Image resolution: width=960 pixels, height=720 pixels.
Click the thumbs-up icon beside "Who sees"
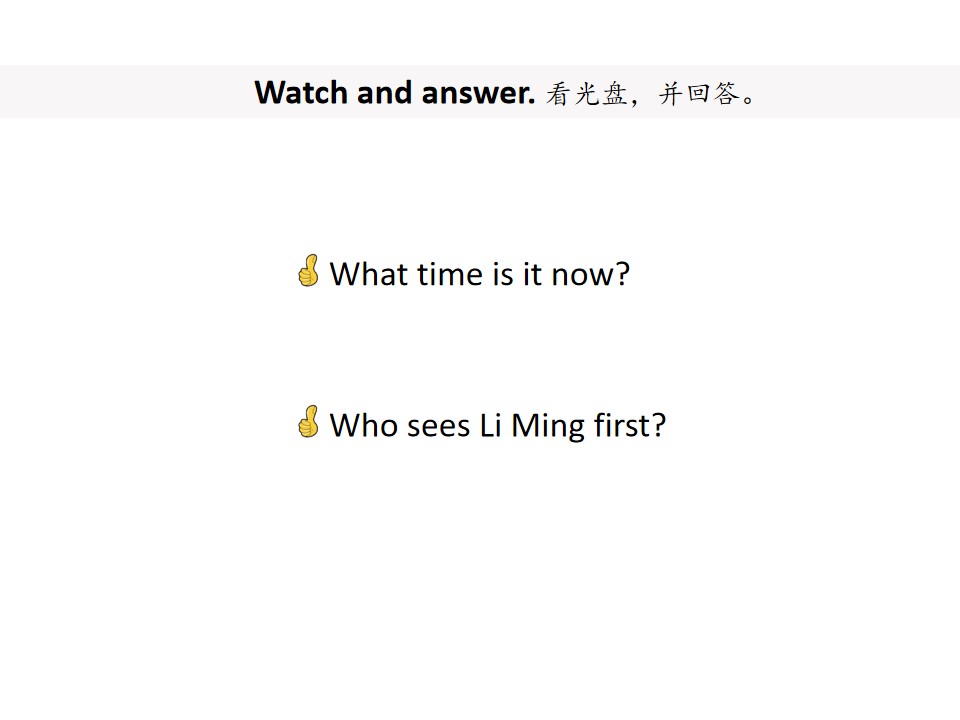click(309, 422)
